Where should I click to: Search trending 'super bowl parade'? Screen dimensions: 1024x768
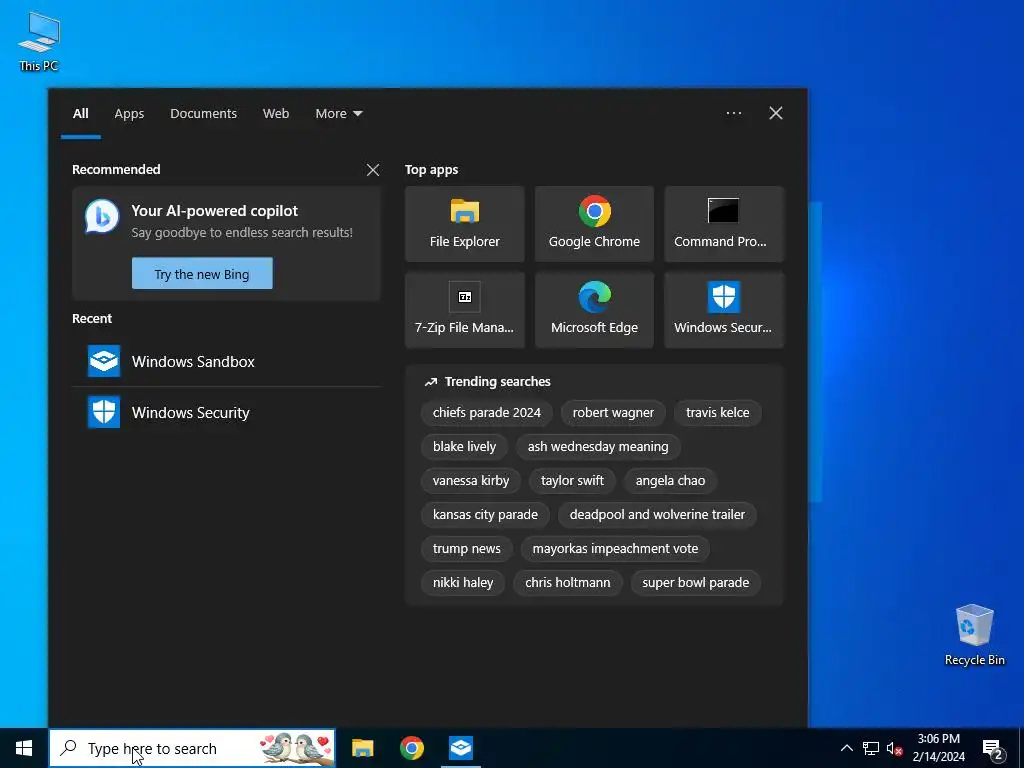[696, 583]
